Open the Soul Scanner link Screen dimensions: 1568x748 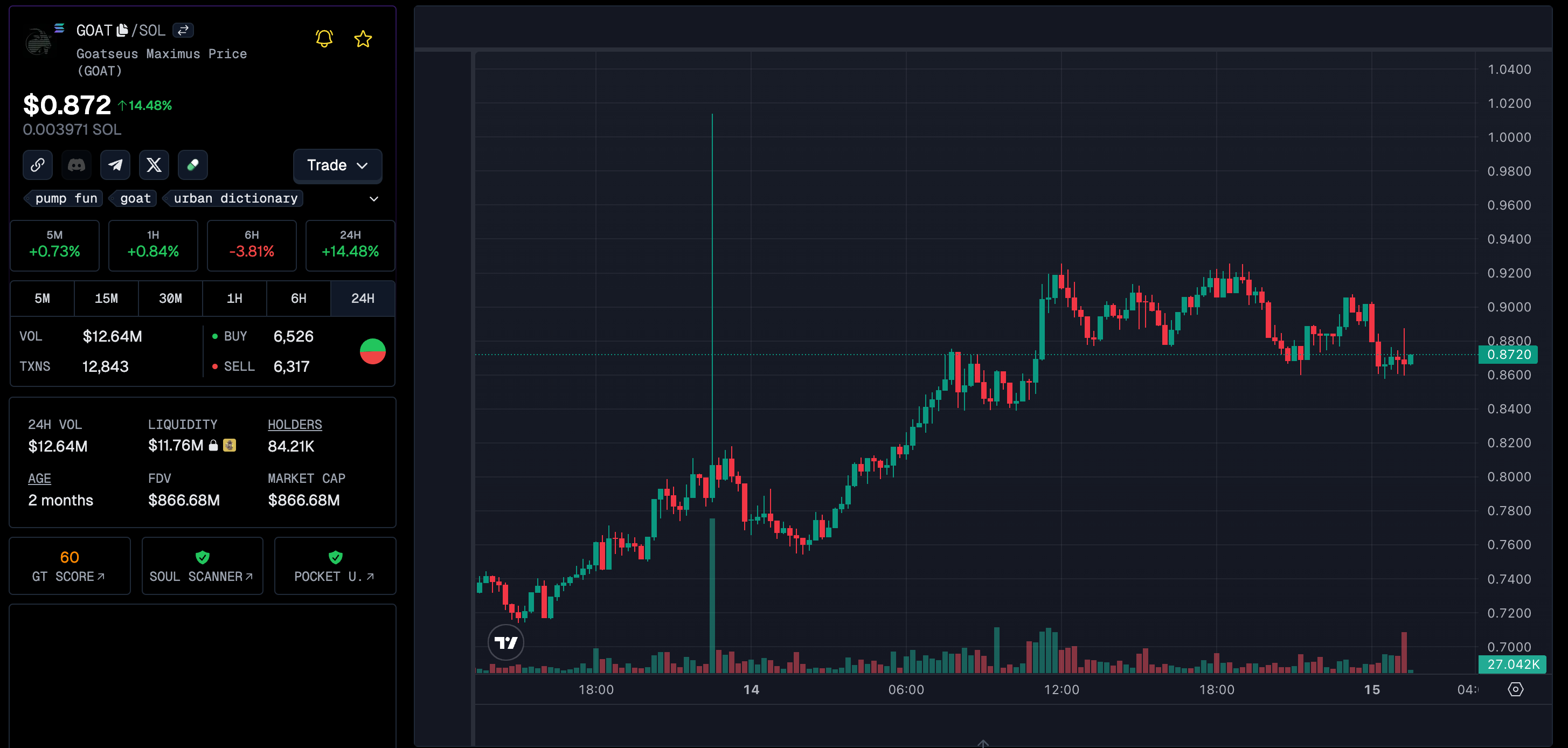(x=202, y=566)
